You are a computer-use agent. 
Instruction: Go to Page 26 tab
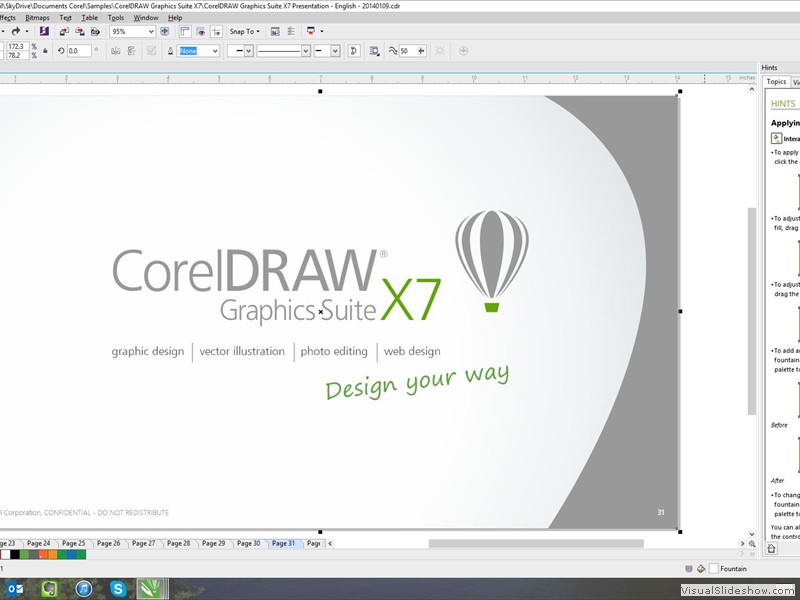(x=109, y=543)
